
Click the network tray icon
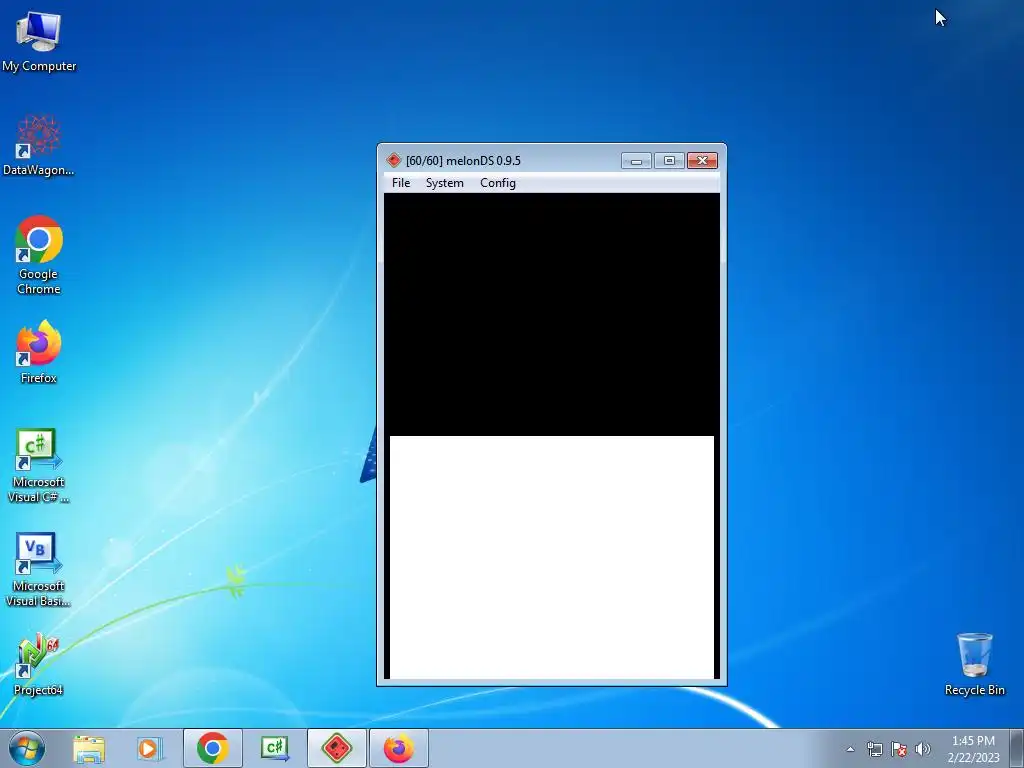point(874,749)
